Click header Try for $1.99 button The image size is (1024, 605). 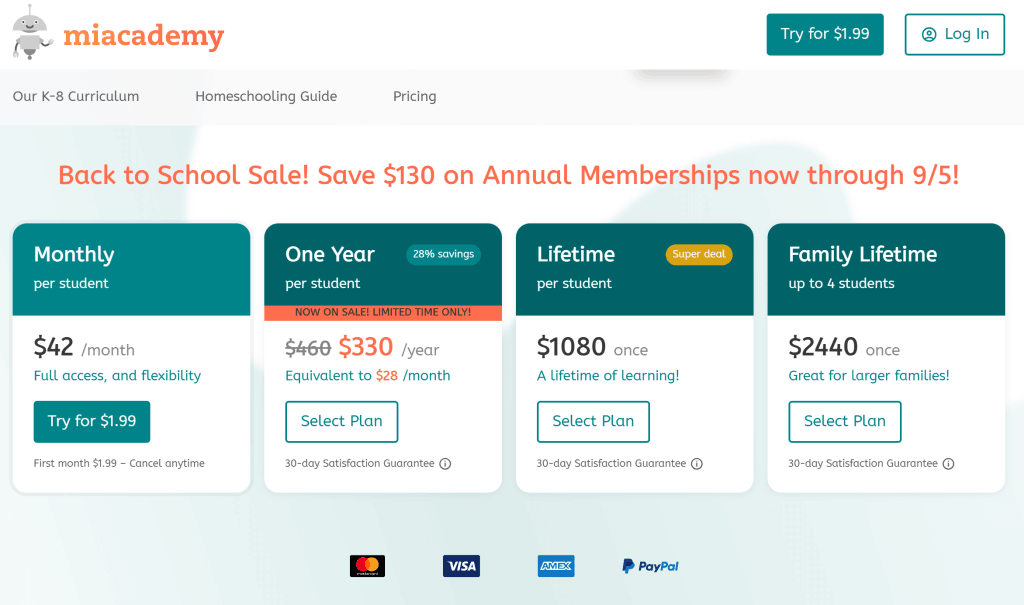[x=825, y=34]
